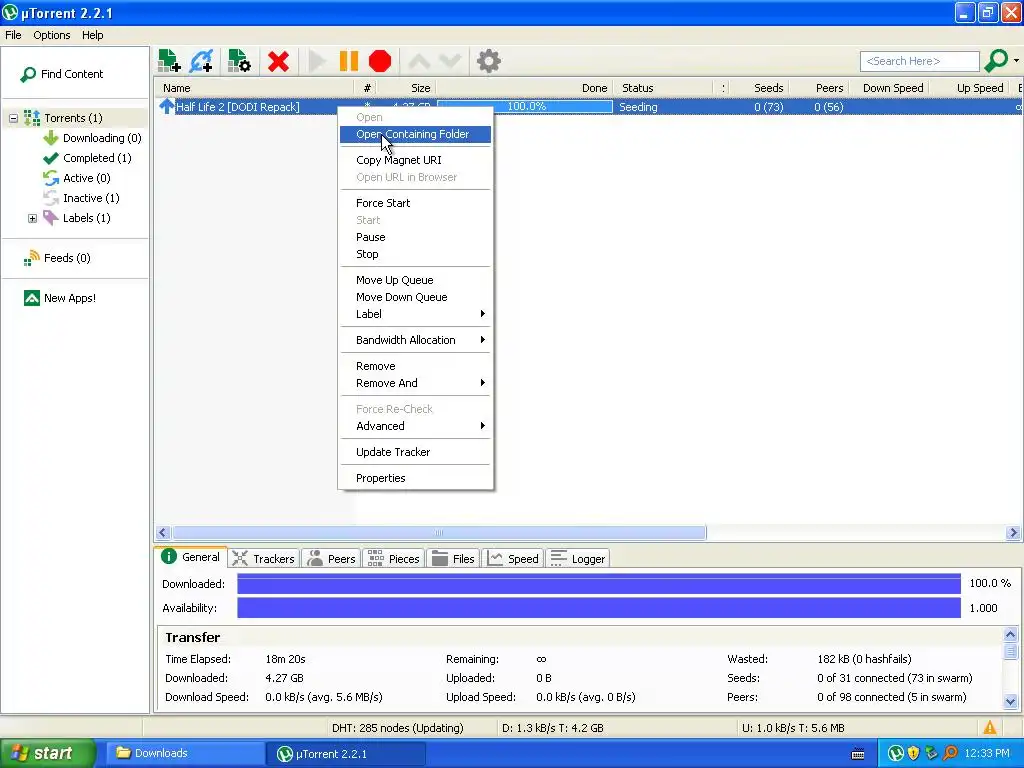Select Labels (1) item
1024x768 pixels.
click(x=77, y=218)
